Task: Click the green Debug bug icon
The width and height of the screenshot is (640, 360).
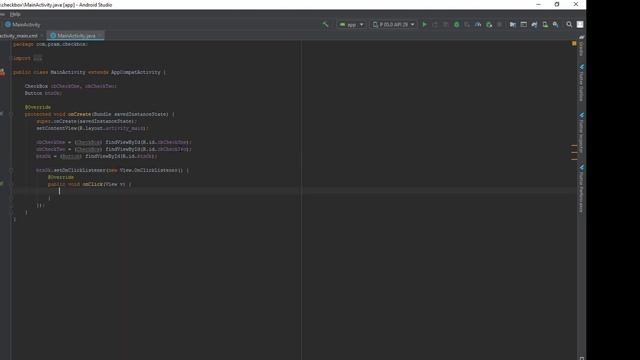Action: click(456, 24)
